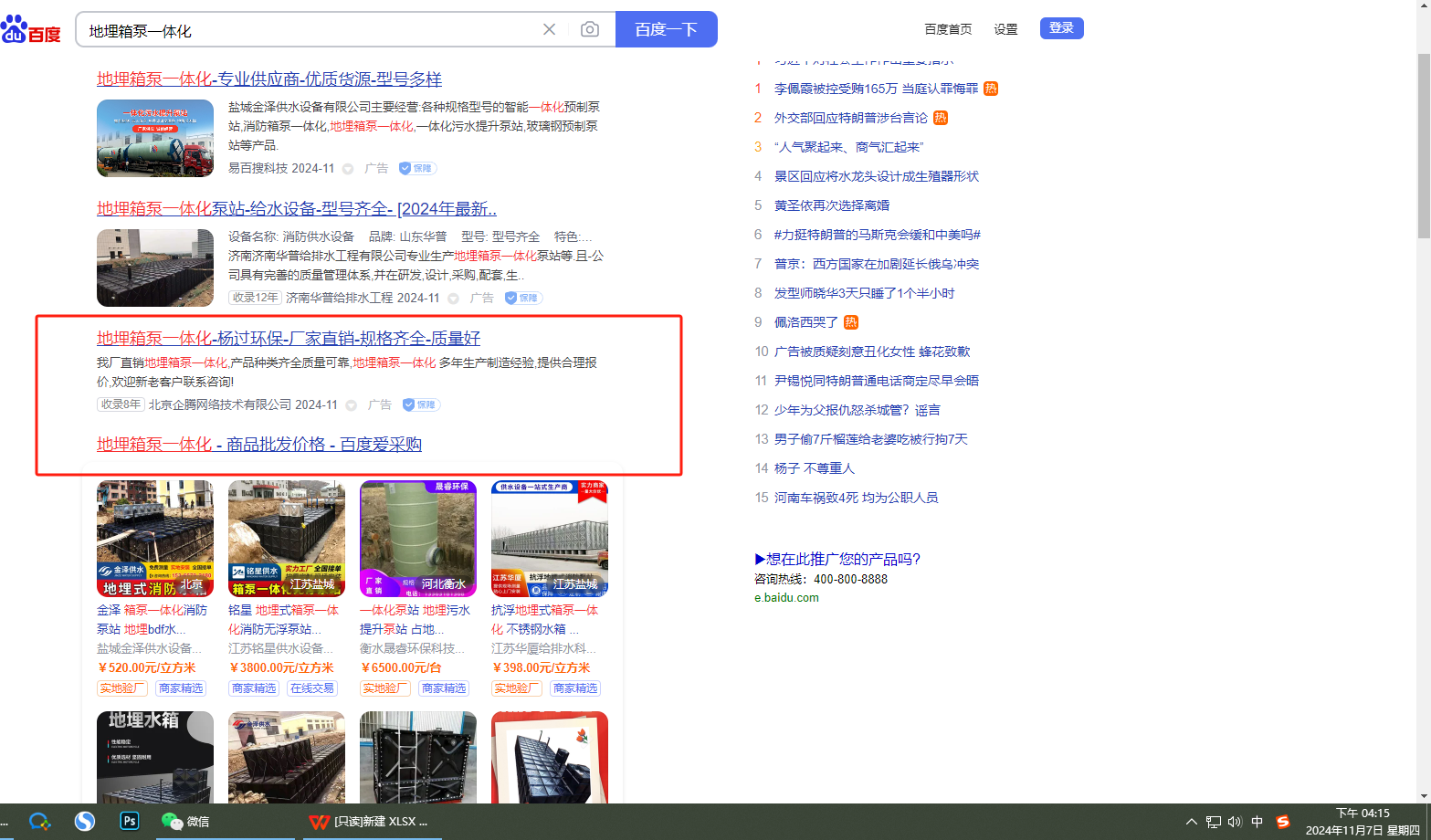This screenshot has height=840, width=1431.
Task: Click the volume tray icon
Action: [1235, 822]
